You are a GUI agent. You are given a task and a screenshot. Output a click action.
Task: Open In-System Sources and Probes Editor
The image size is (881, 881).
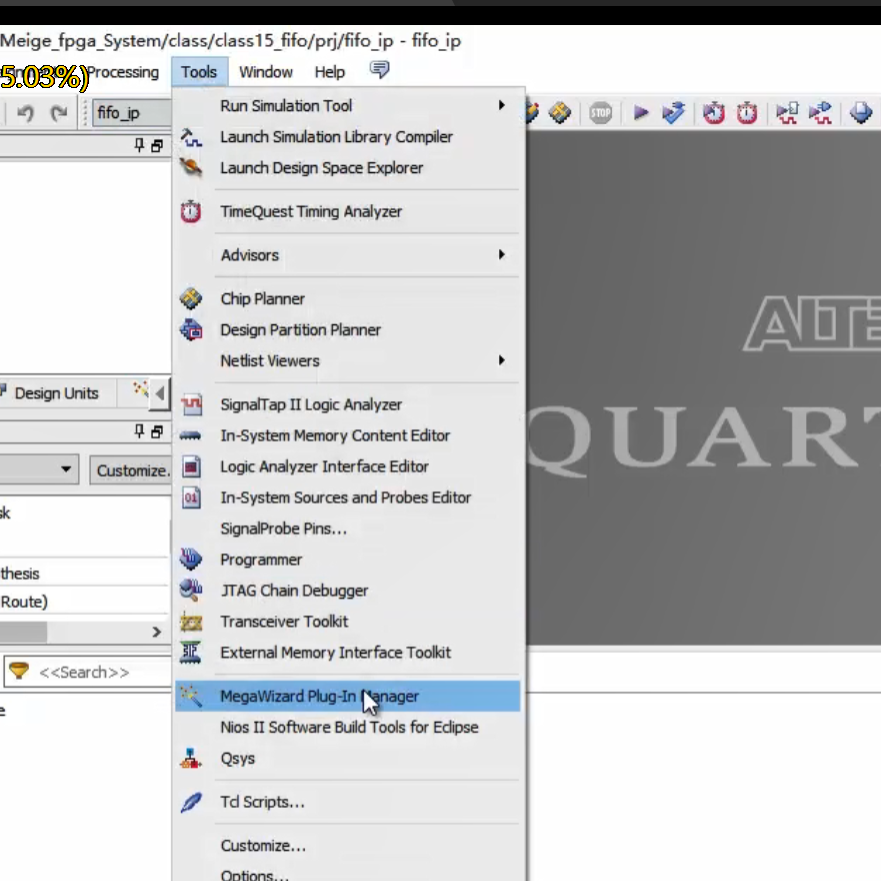(347, 498)
